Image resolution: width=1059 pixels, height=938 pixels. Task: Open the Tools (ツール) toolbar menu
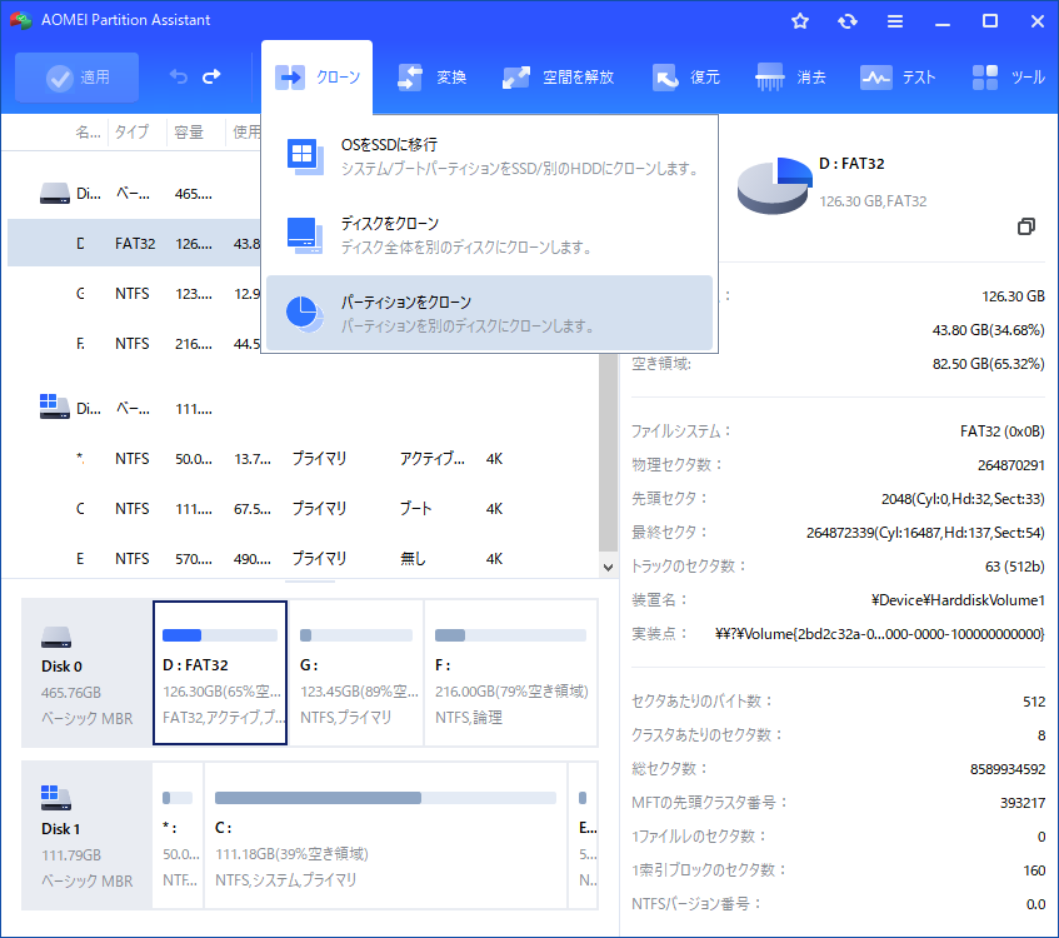tap(1008, 77)
